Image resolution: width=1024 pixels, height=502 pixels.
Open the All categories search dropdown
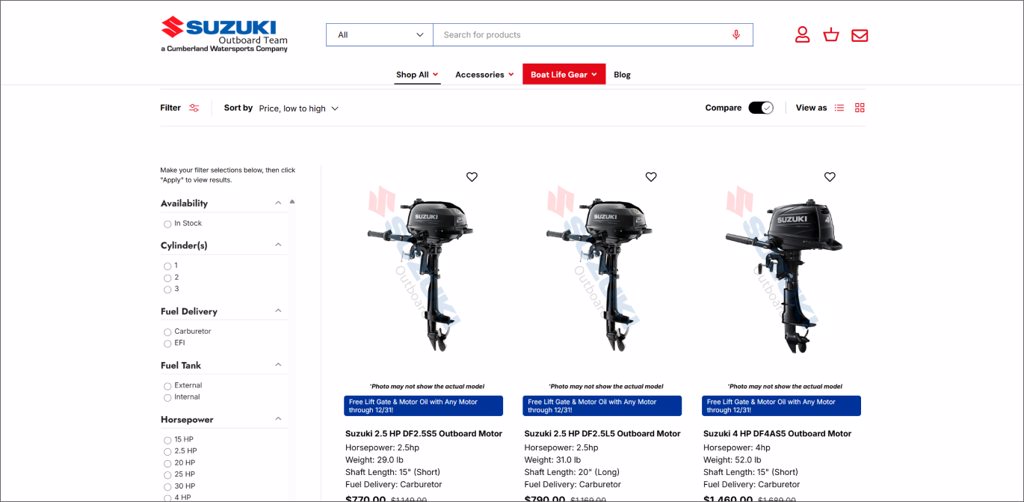point(379,35)
